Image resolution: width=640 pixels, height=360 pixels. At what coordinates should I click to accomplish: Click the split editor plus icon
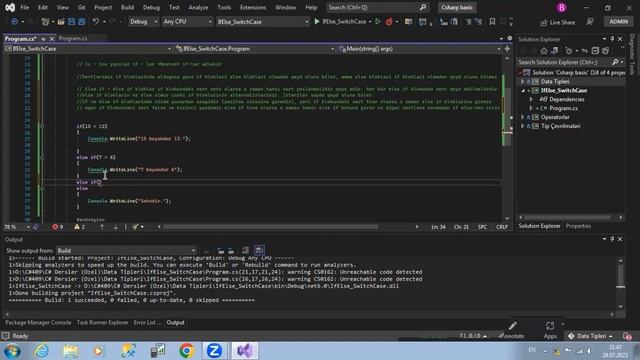[507, 49]
